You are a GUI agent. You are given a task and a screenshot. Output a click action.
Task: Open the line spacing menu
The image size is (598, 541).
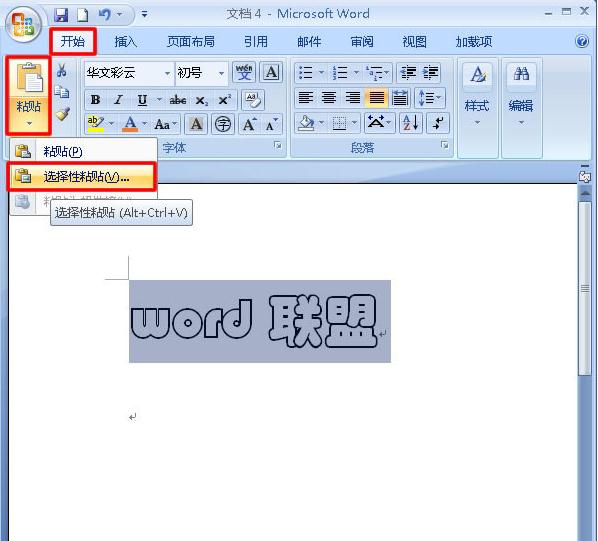pyautogui.click(x=429, y=98)
